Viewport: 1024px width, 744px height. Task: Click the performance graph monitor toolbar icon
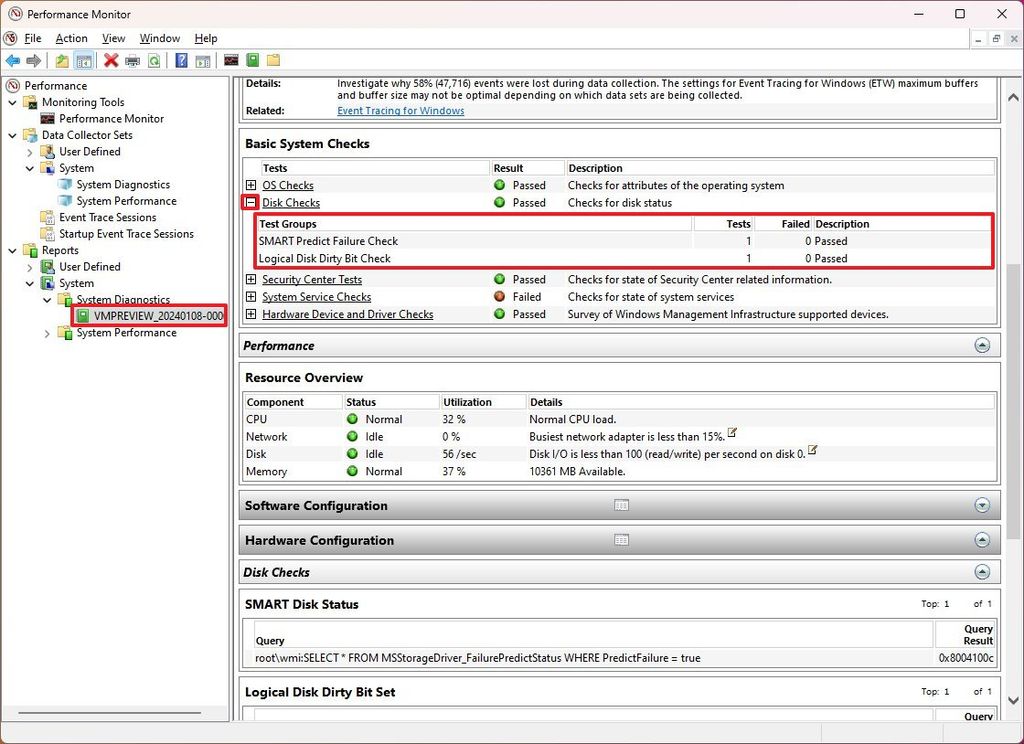[x=231, y=61]
